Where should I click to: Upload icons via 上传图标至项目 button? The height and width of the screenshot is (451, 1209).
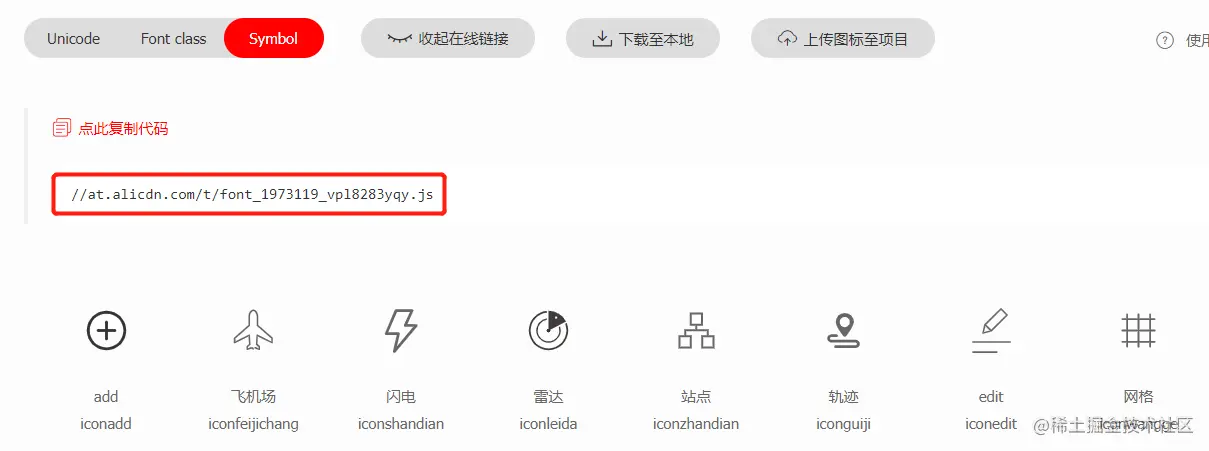pos(843,39)
